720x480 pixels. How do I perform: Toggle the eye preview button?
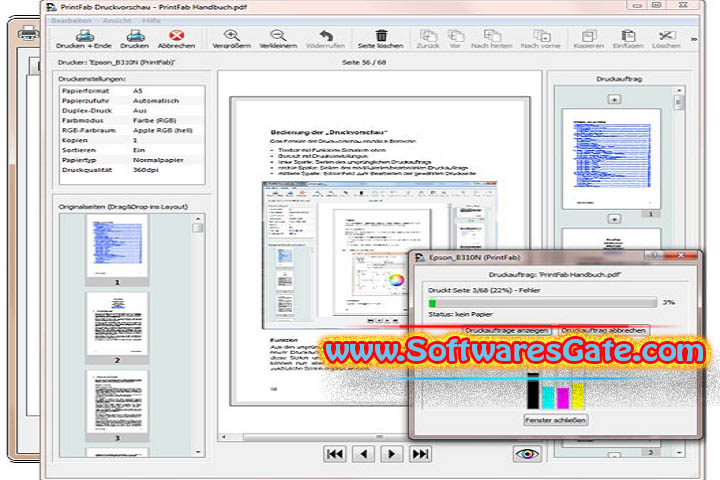(x=527, y=454)
